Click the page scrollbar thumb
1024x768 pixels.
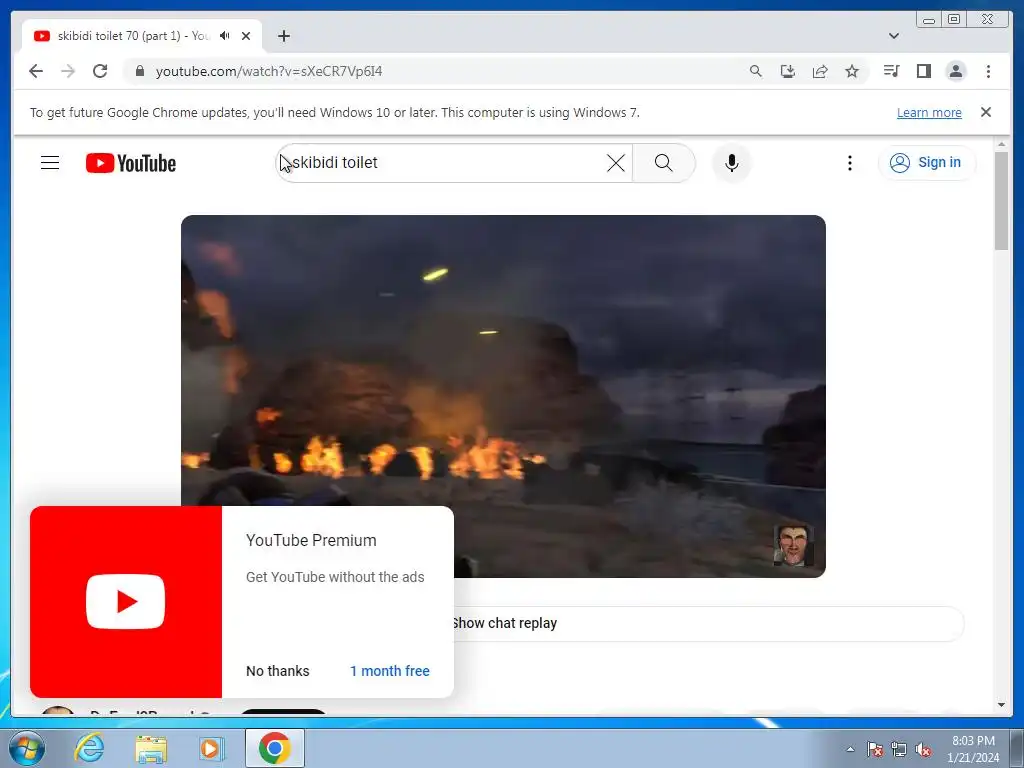pyautogui.click(x=1001, y=200)
